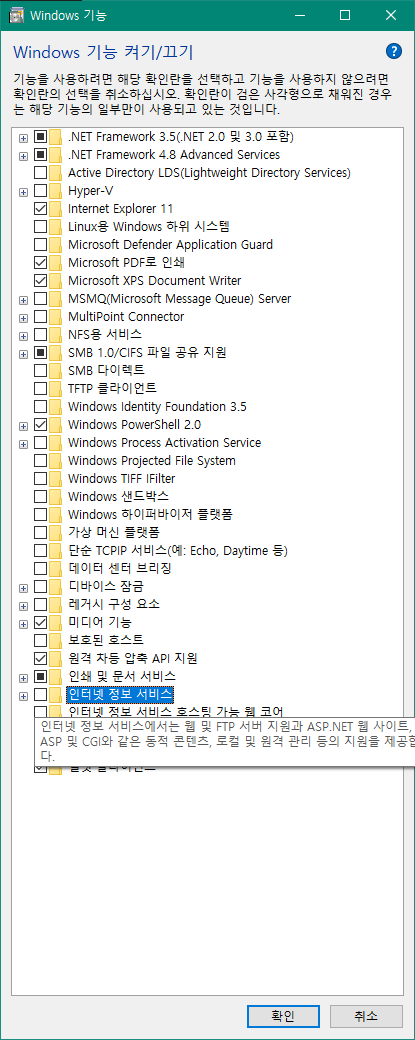This screenshot has width=415, height=1040.
Task: Check the 가상 머신 플랫폼 checkbox
Action: (x=40, y=532)
